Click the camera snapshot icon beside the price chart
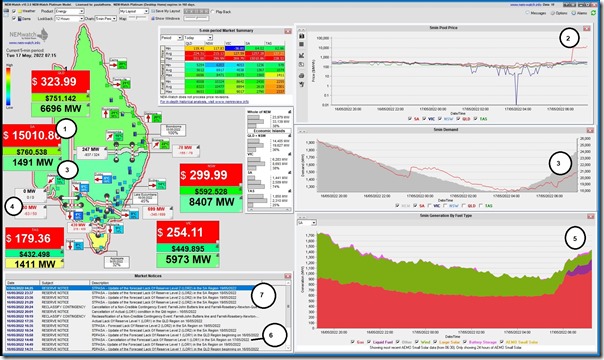The height and width of the screenshot is (360, 604). (302, 36)
